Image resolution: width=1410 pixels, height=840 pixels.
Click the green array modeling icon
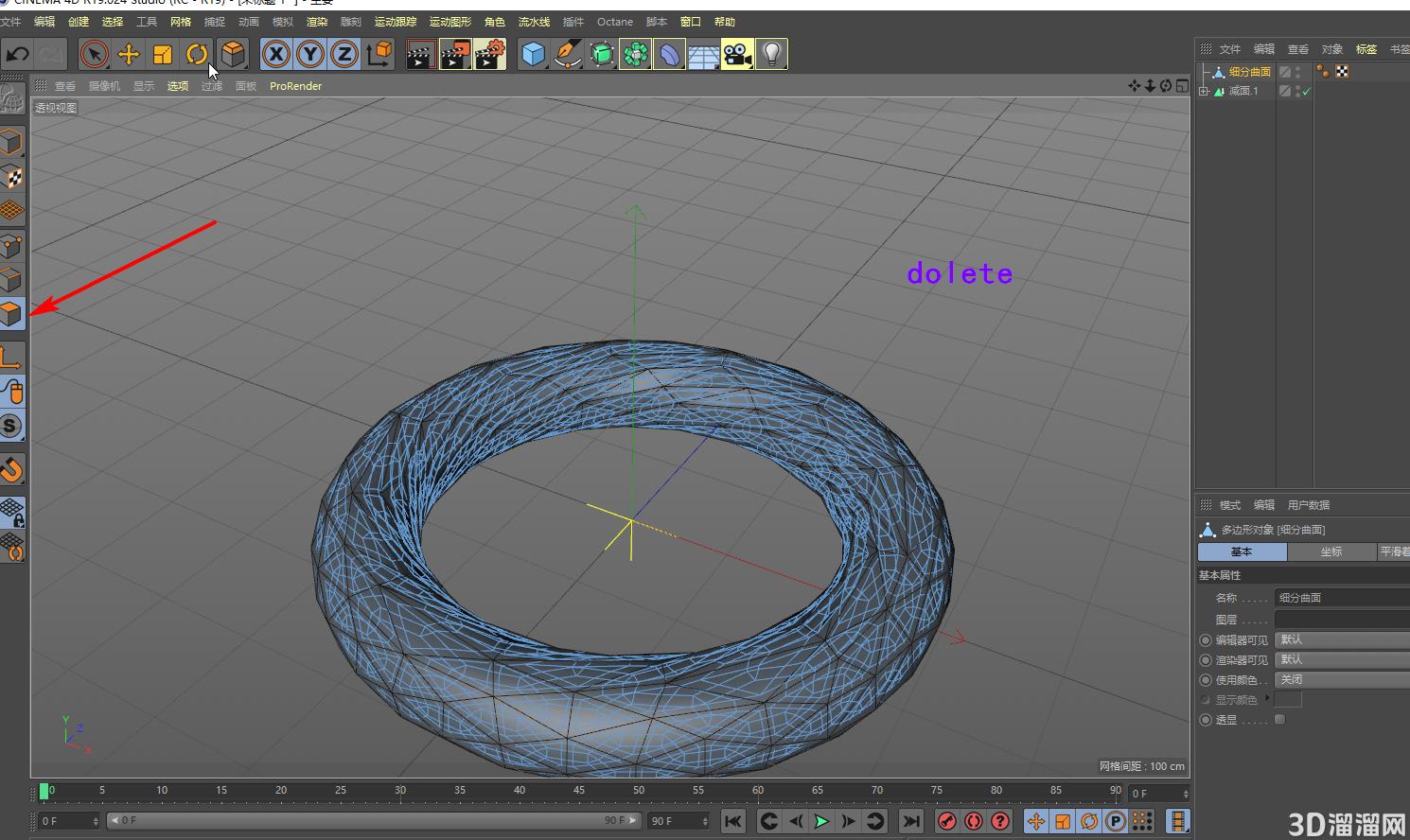[x=635, y=54]
